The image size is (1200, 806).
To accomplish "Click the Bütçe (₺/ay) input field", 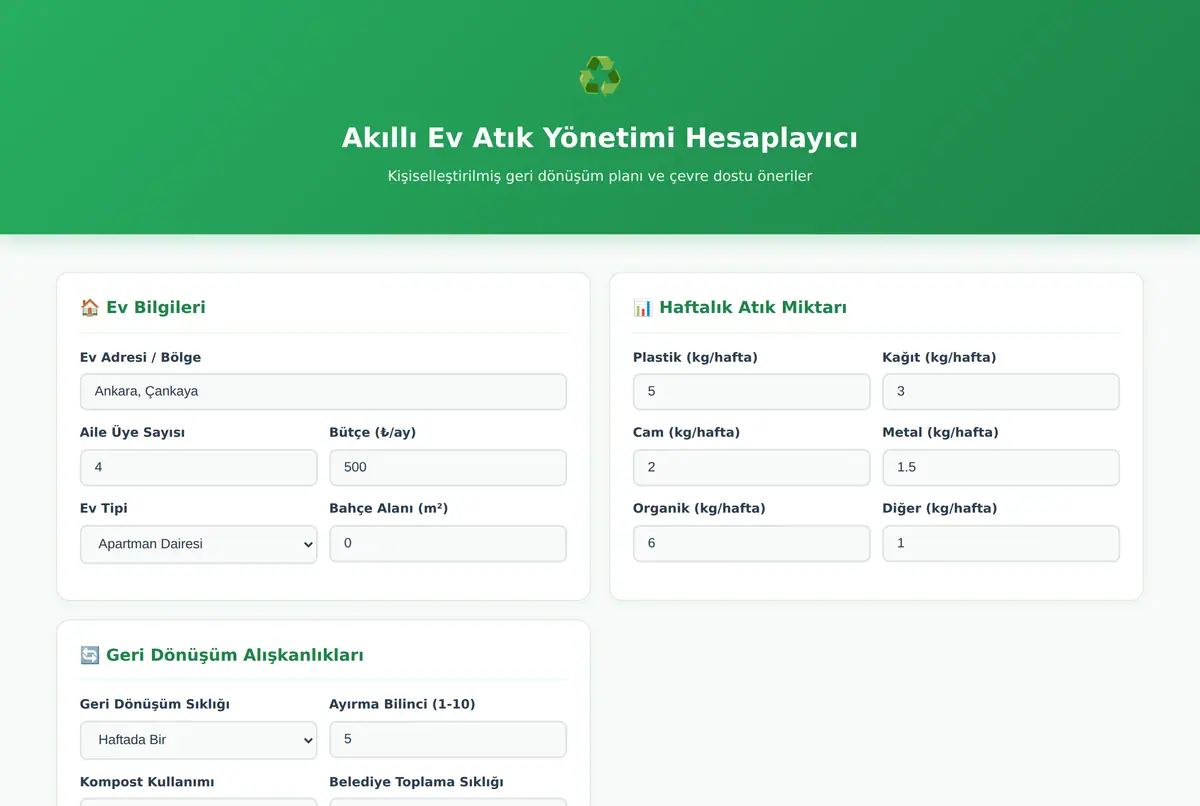I will click(448, 467).
